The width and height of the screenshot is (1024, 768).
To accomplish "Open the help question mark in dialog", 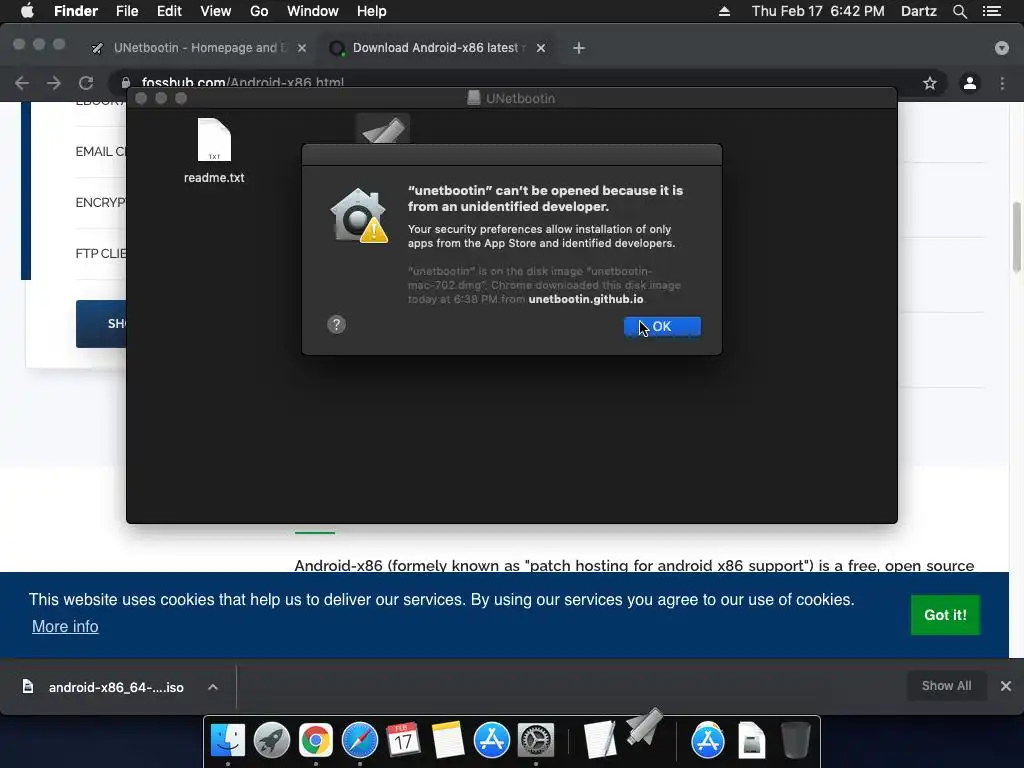I will tap(336, 325).
